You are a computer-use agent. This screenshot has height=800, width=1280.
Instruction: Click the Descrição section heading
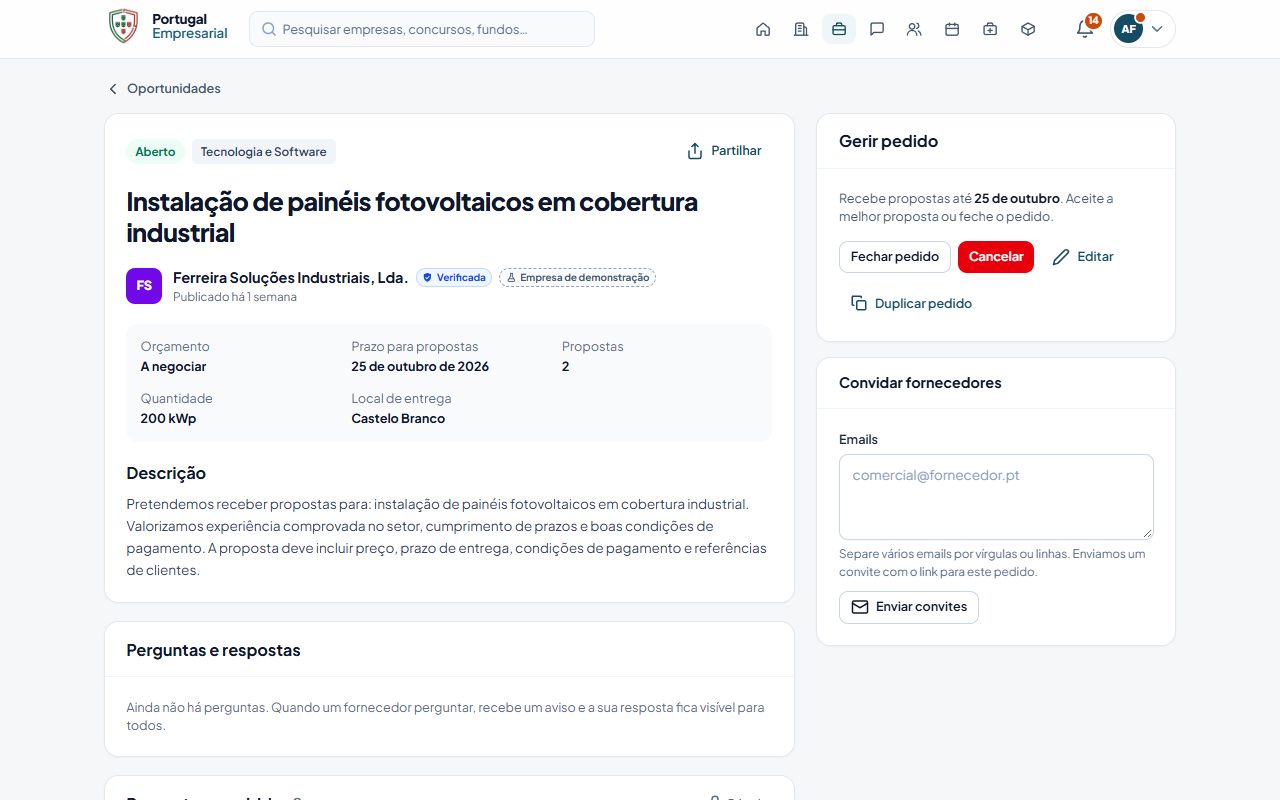(166, 473)
